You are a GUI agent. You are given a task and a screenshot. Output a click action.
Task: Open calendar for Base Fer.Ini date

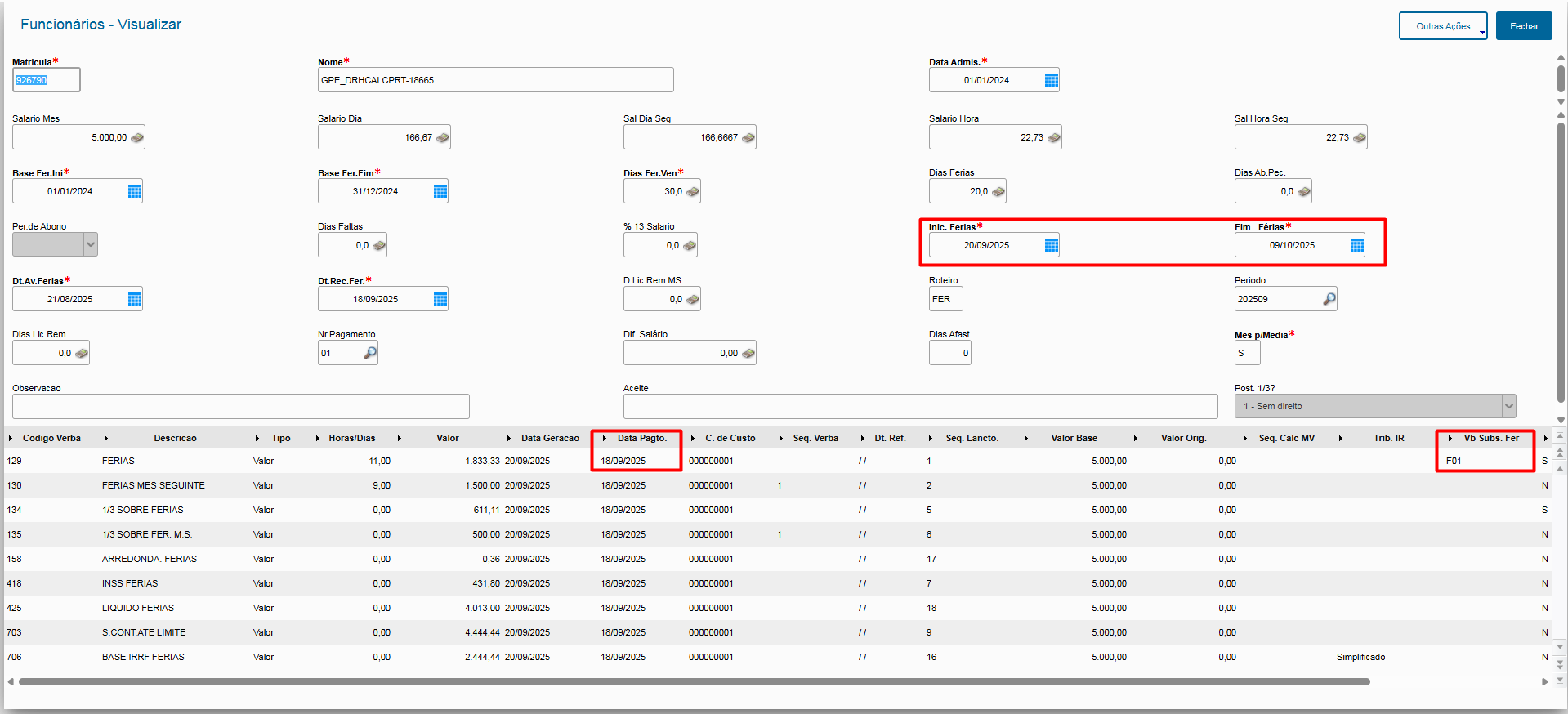135,191
